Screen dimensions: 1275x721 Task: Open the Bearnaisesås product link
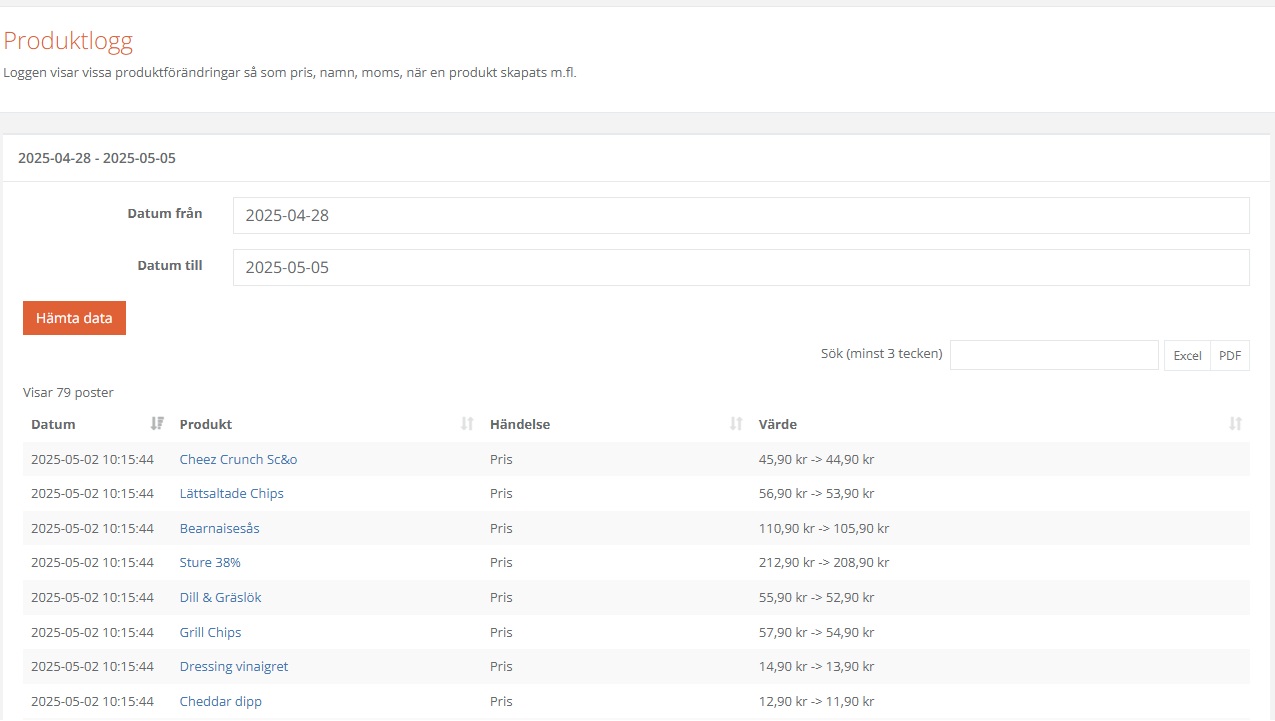[219, 528]
